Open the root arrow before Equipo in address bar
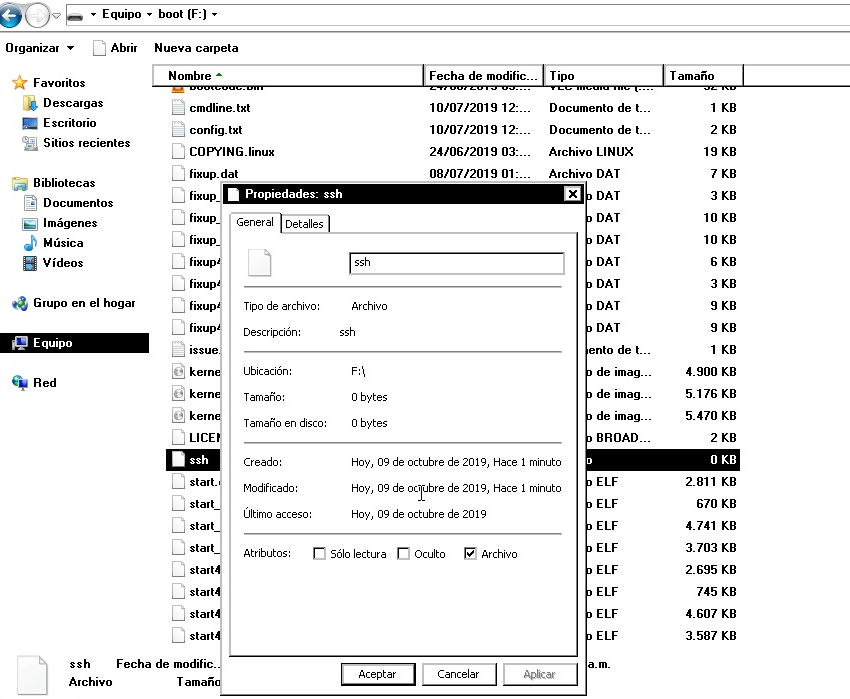The width and height of the screenshot is (850, 699). (x=93, y=15)
